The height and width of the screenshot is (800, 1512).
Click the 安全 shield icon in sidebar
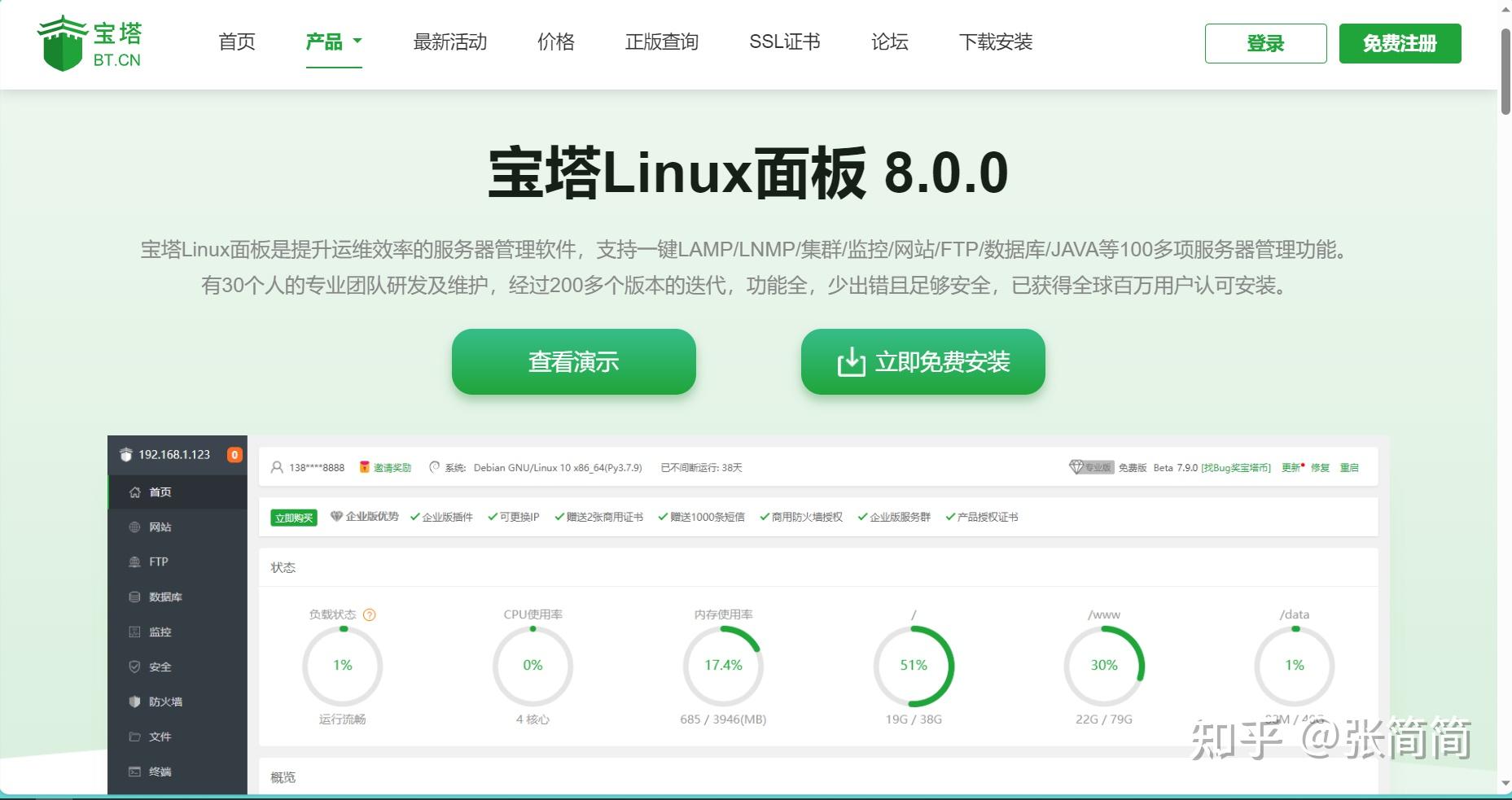click(135, 667)
